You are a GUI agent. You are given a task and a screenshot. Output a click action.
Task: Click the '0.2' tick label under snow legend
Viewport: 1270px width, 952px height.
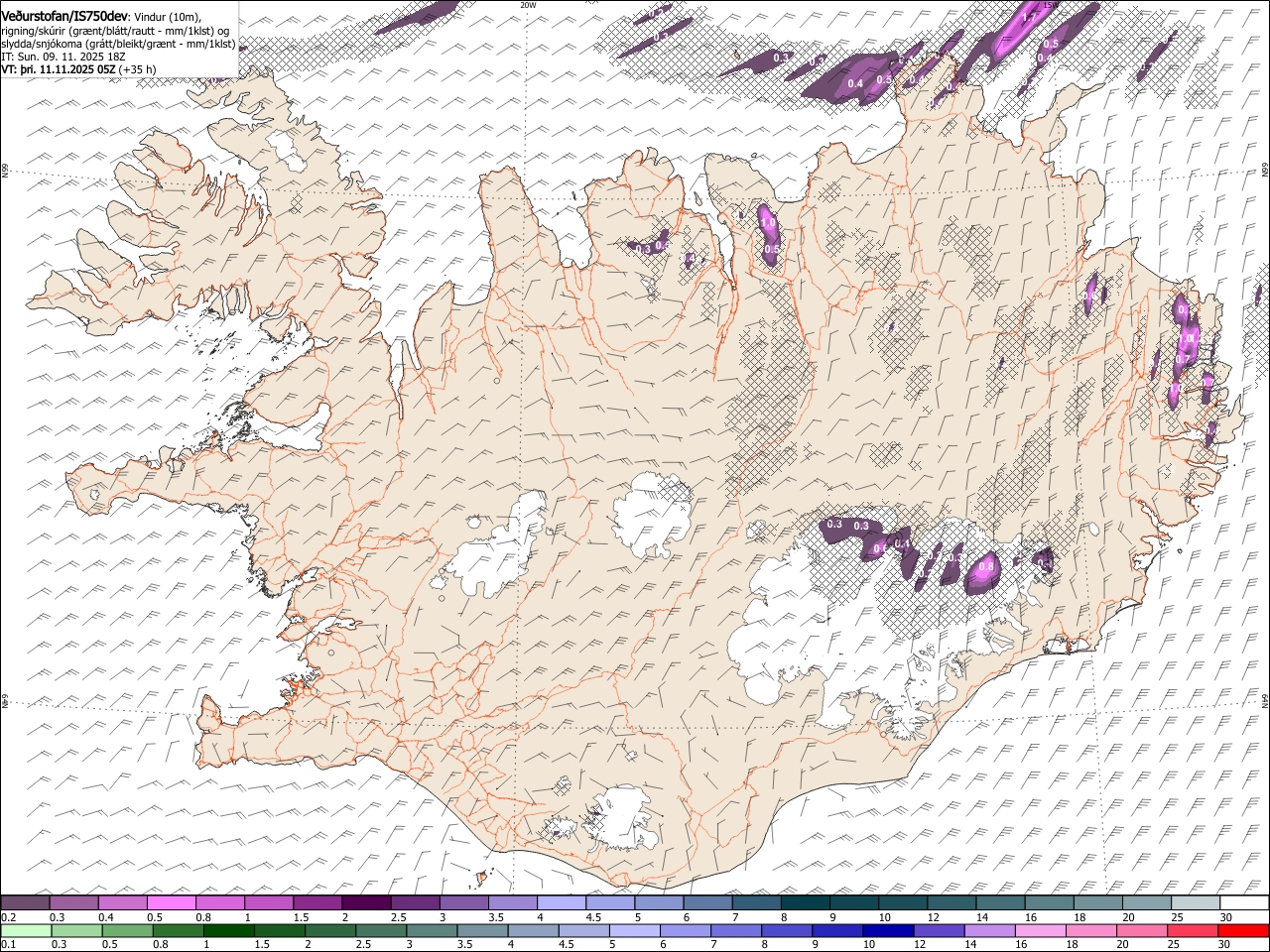(x=8, y=917)
